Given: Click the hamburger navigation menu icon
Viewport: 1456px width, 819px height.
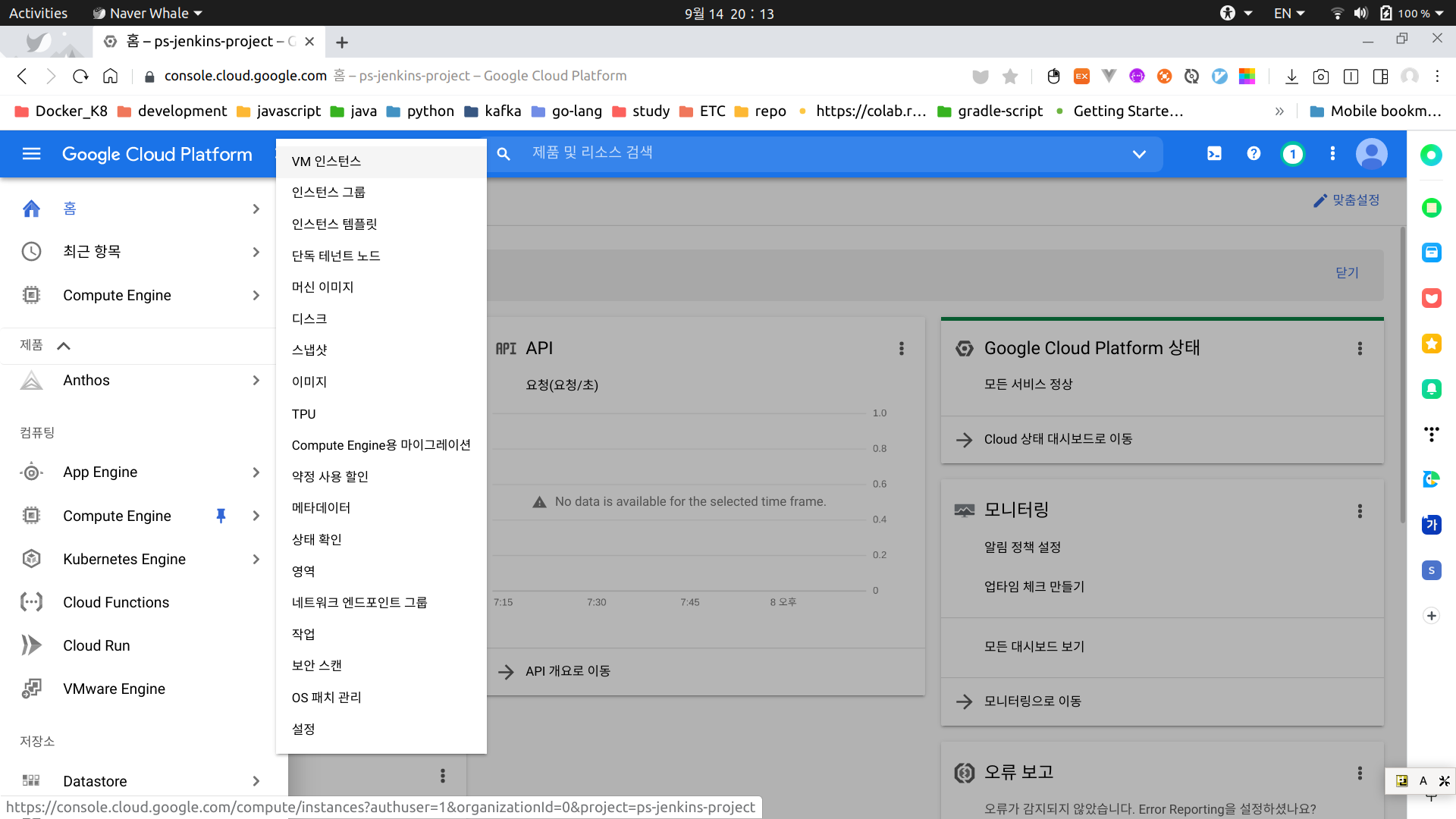Looking at the screenshot, I should tap(31, 155).
